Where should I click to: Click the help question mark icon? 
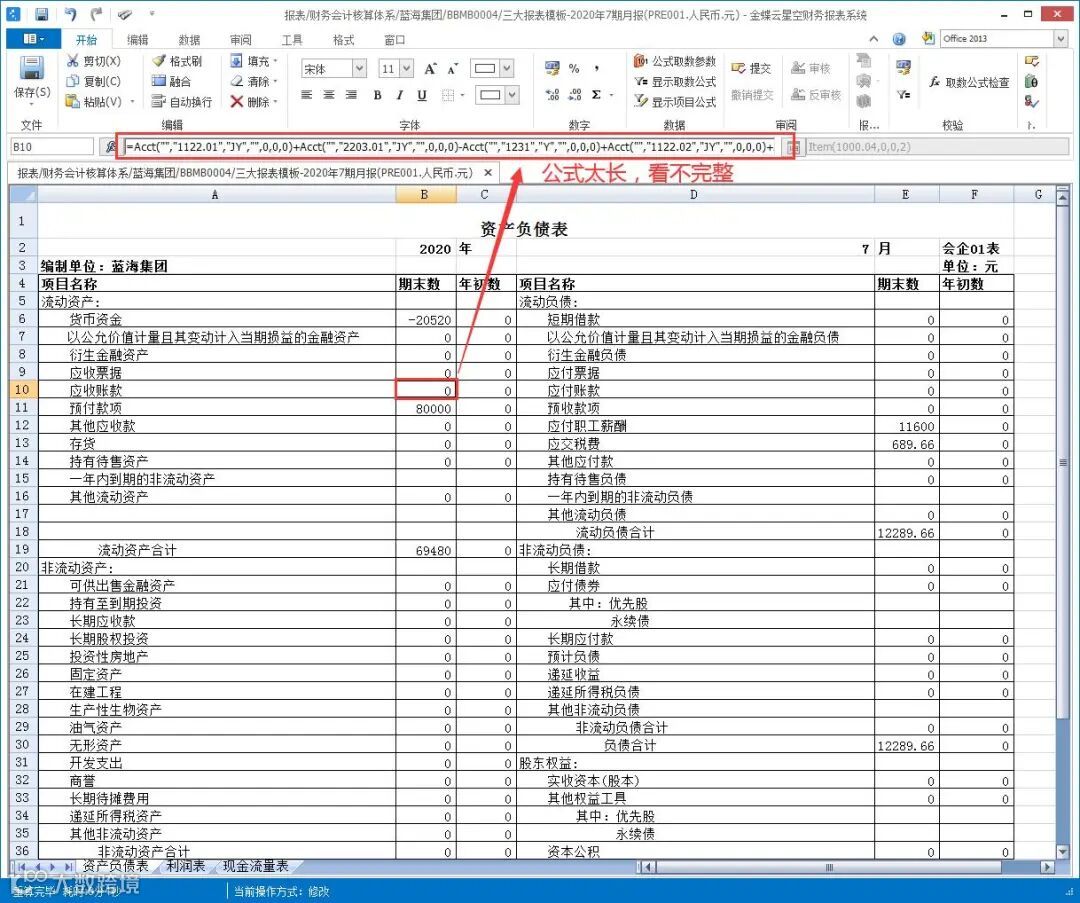tap(899, 39)
